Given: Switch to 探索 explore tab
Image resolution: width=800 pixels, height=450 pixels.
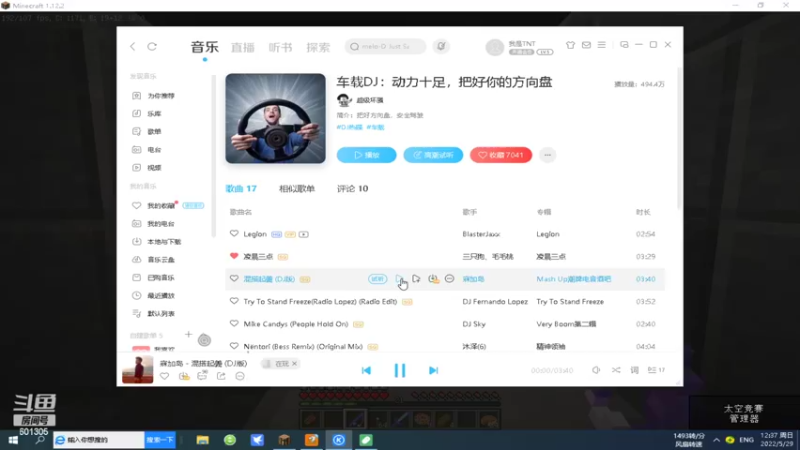Looking at the screenshot, I should (x=318, y=47).
